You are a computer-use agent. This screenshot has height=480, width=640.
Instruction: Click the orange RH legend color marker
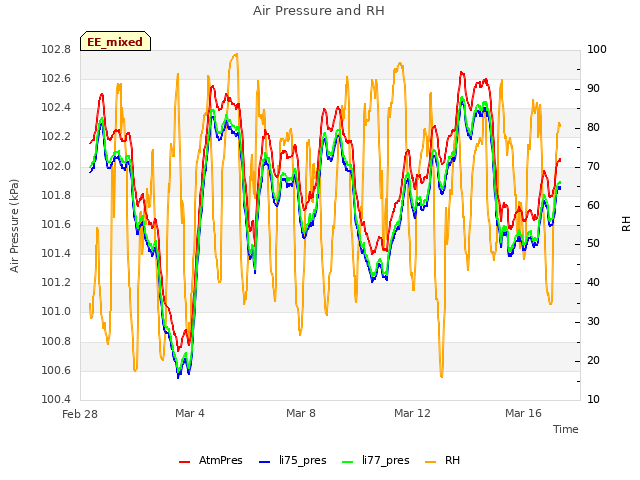(431, 462)
